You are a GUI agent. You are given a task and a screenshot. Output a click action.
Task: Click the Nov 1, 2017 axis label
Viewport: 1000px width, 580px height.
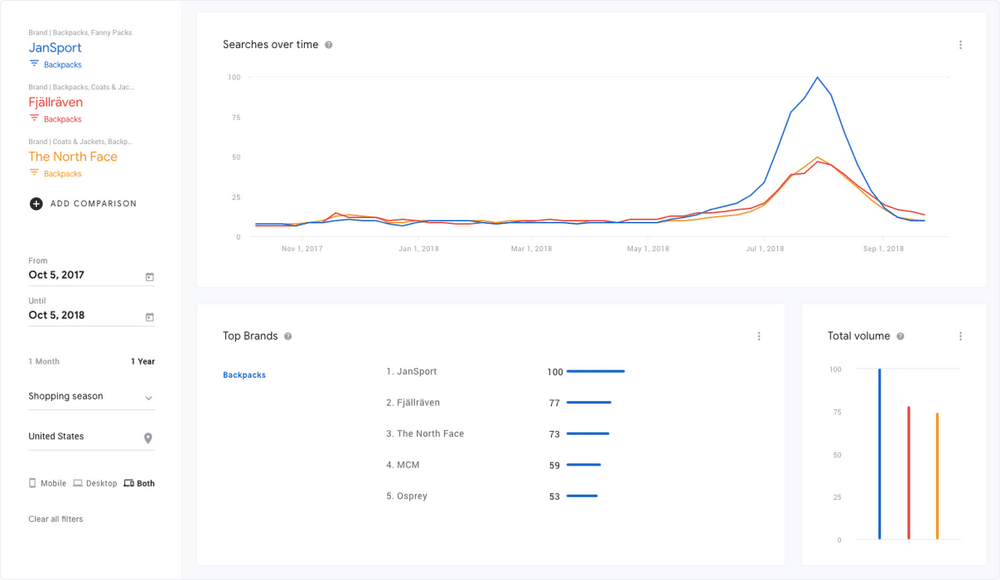(302, 249)
